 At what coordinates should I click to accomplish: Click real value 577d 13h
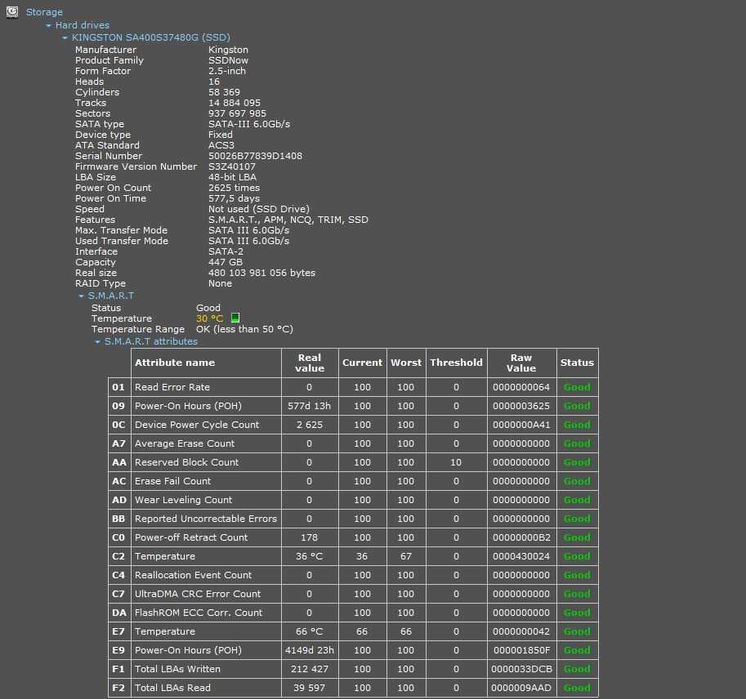point(309,406)
